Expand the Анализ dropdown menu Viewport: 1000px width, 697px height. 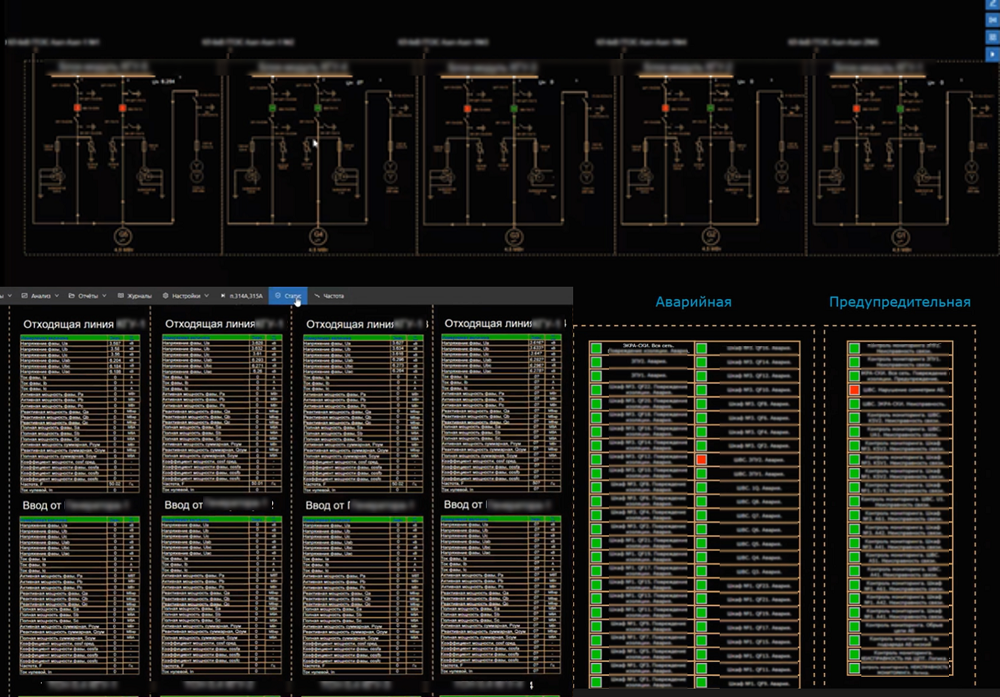pyautogui.click(x=40, y=296)
